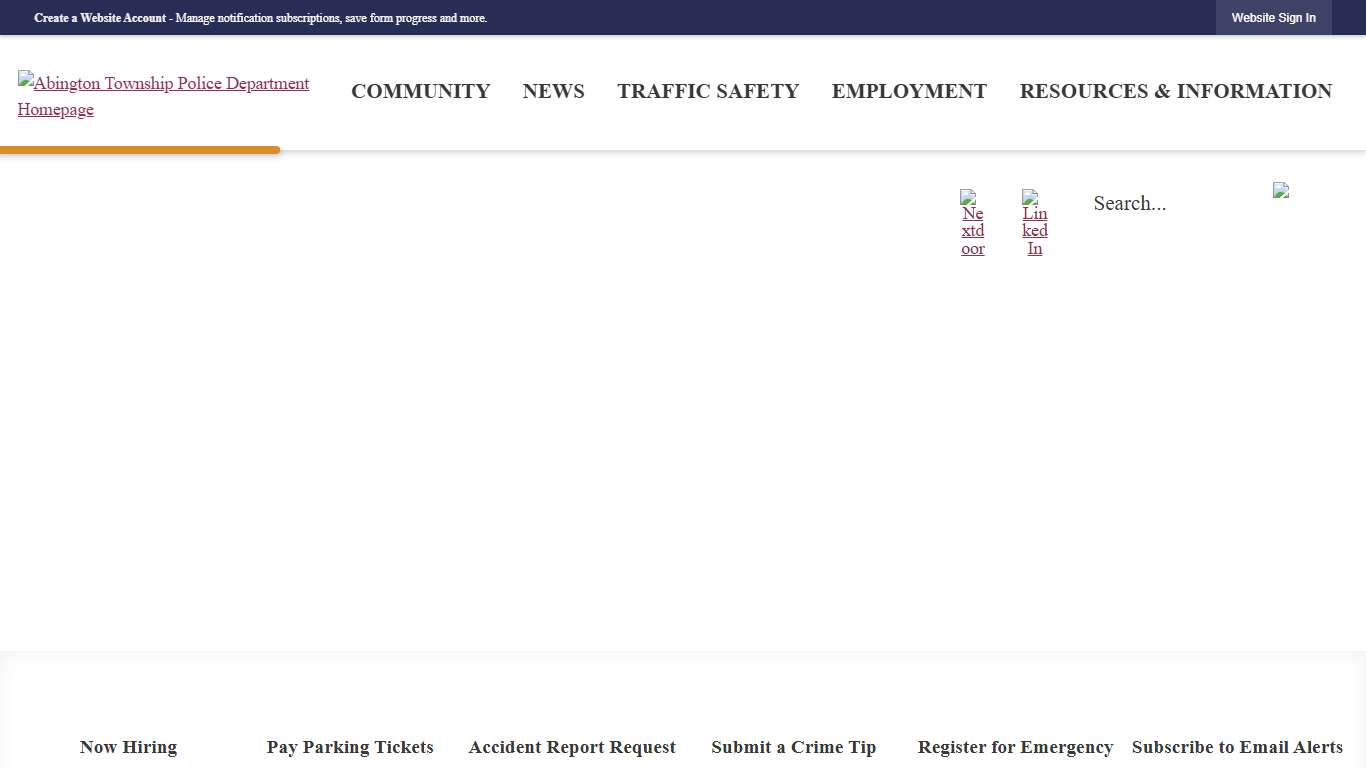Open the COMMUNITY menu

pos(420,91)
